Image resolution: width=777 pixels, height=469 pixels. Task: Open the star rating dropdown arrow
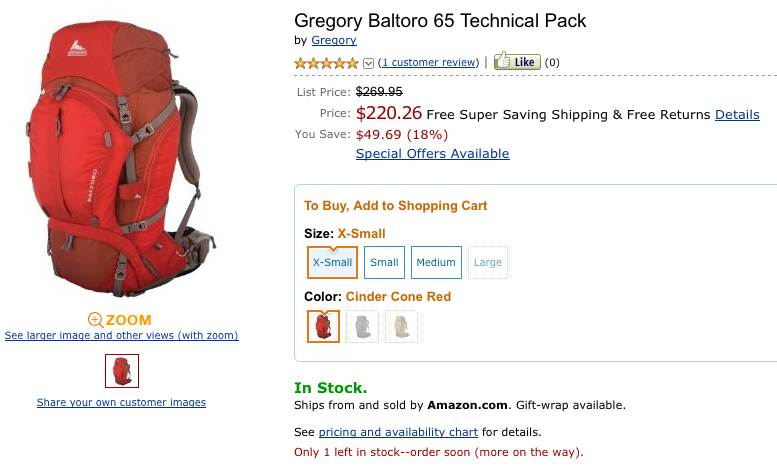(368, 63)
